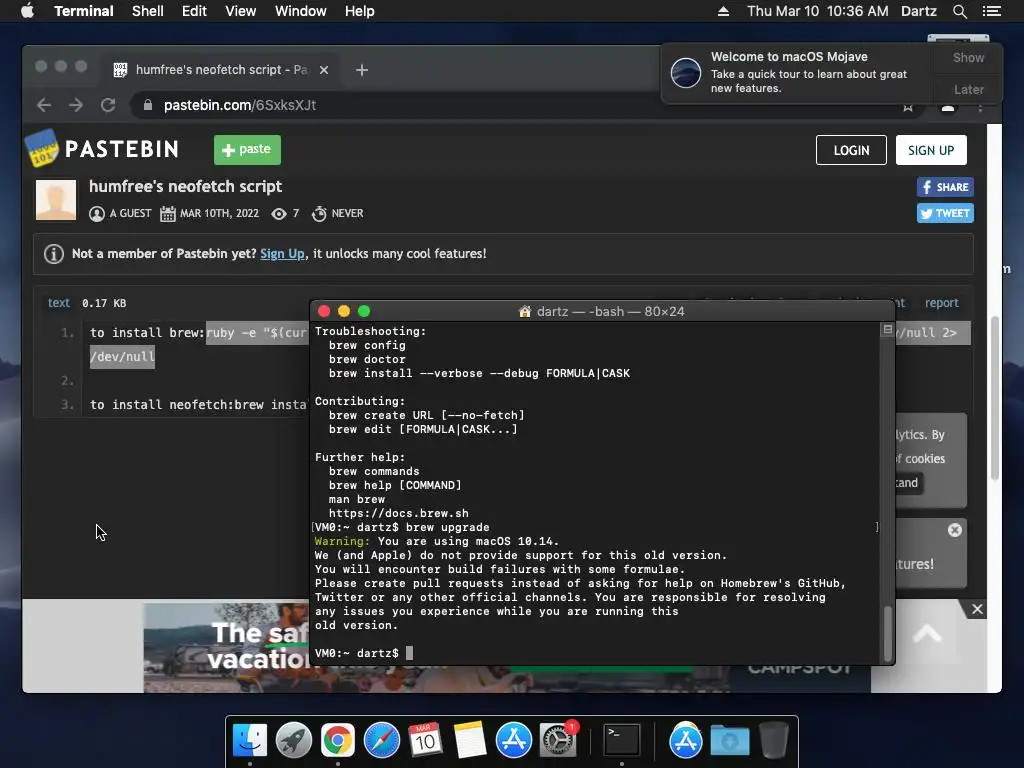
Task: Open a new Chrome tab
Action: click(x=362, y=70)
